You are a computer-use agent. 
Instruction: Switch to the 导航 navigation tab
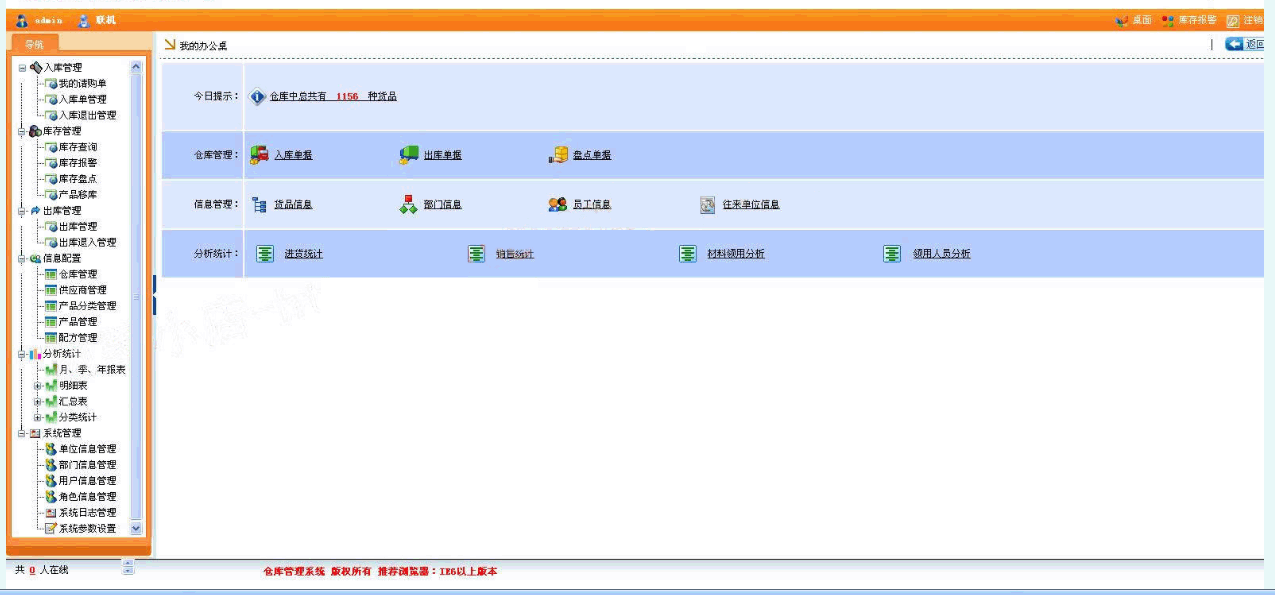pyautogui.click(x=34, y=42)
